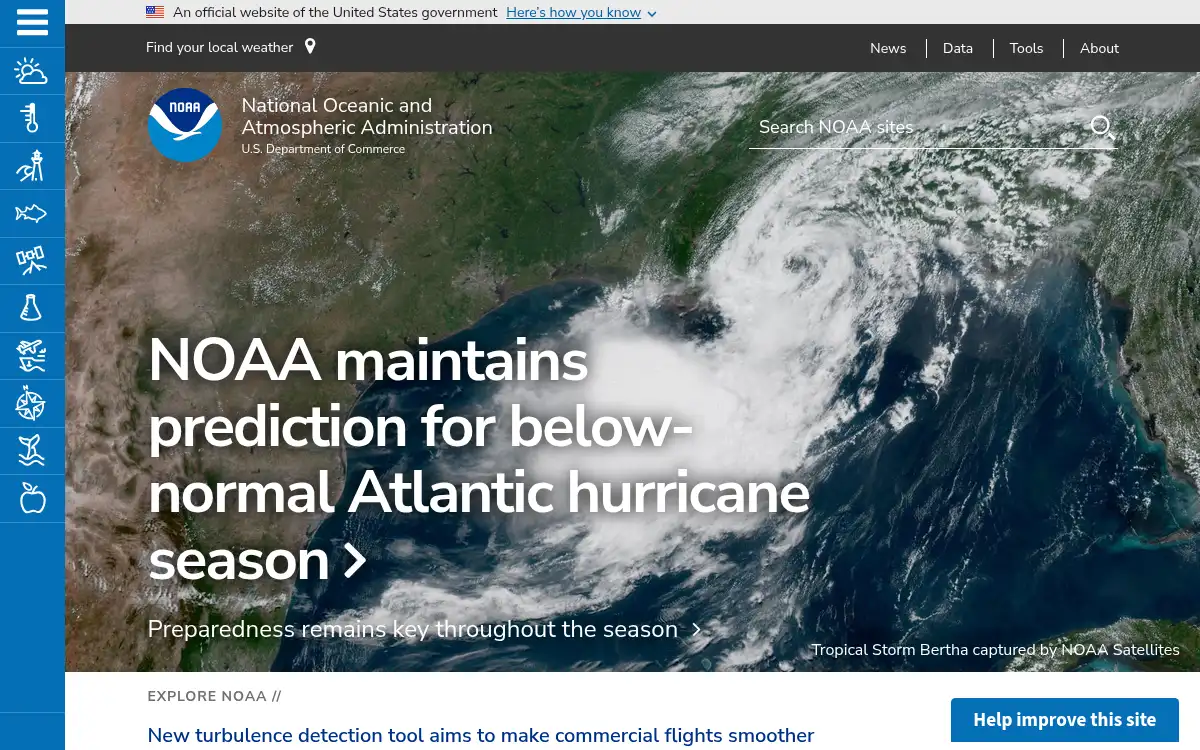
Task: Click the US flag icon
Action: [155, 12]
